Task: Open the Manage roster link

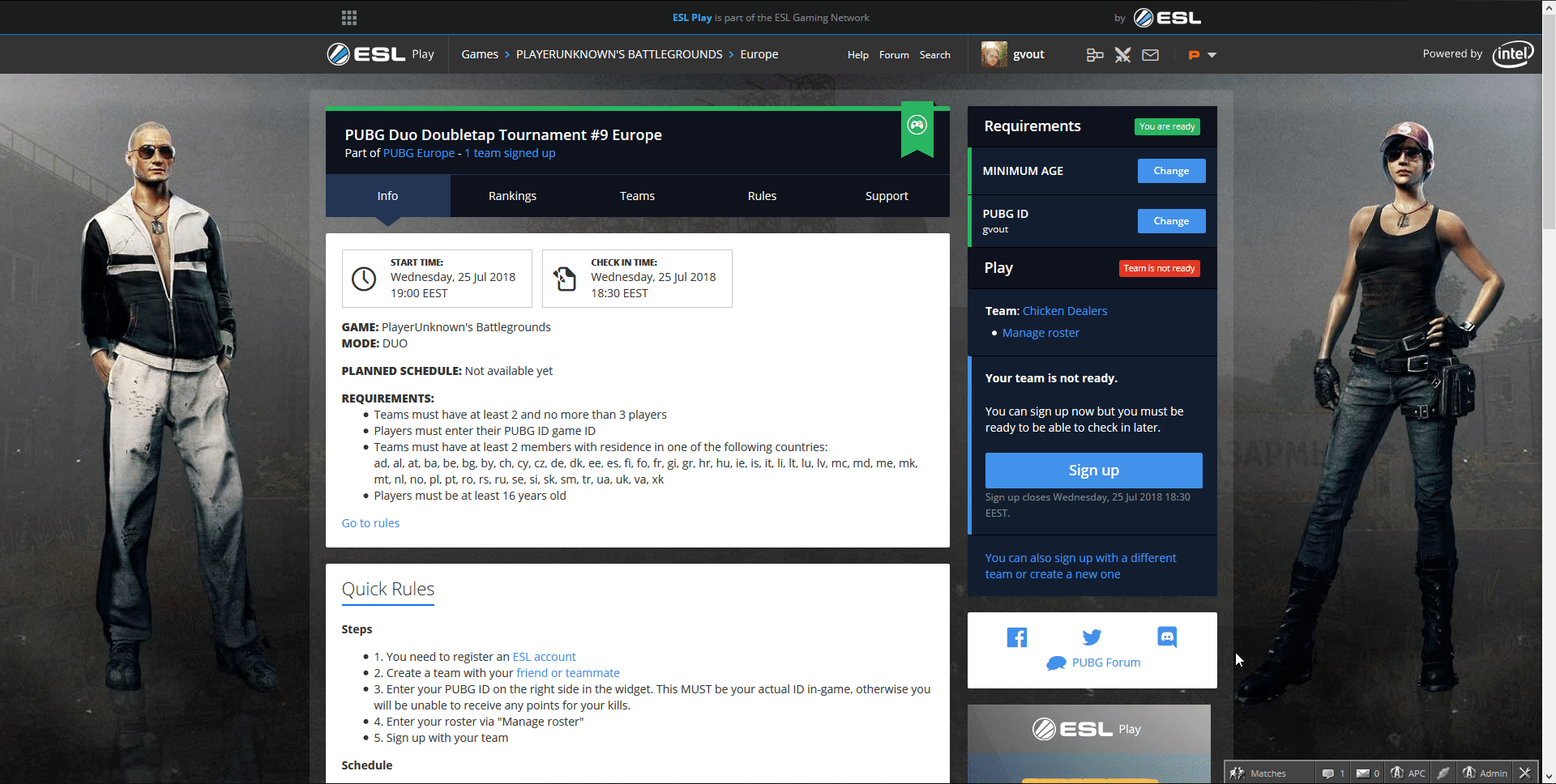Action: coord(1041,333)
